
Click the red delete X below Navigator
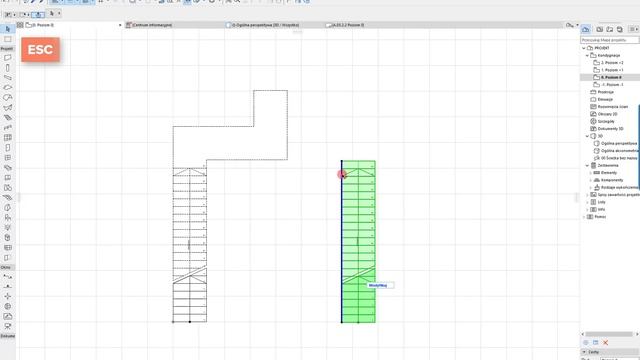click(606, 342)
